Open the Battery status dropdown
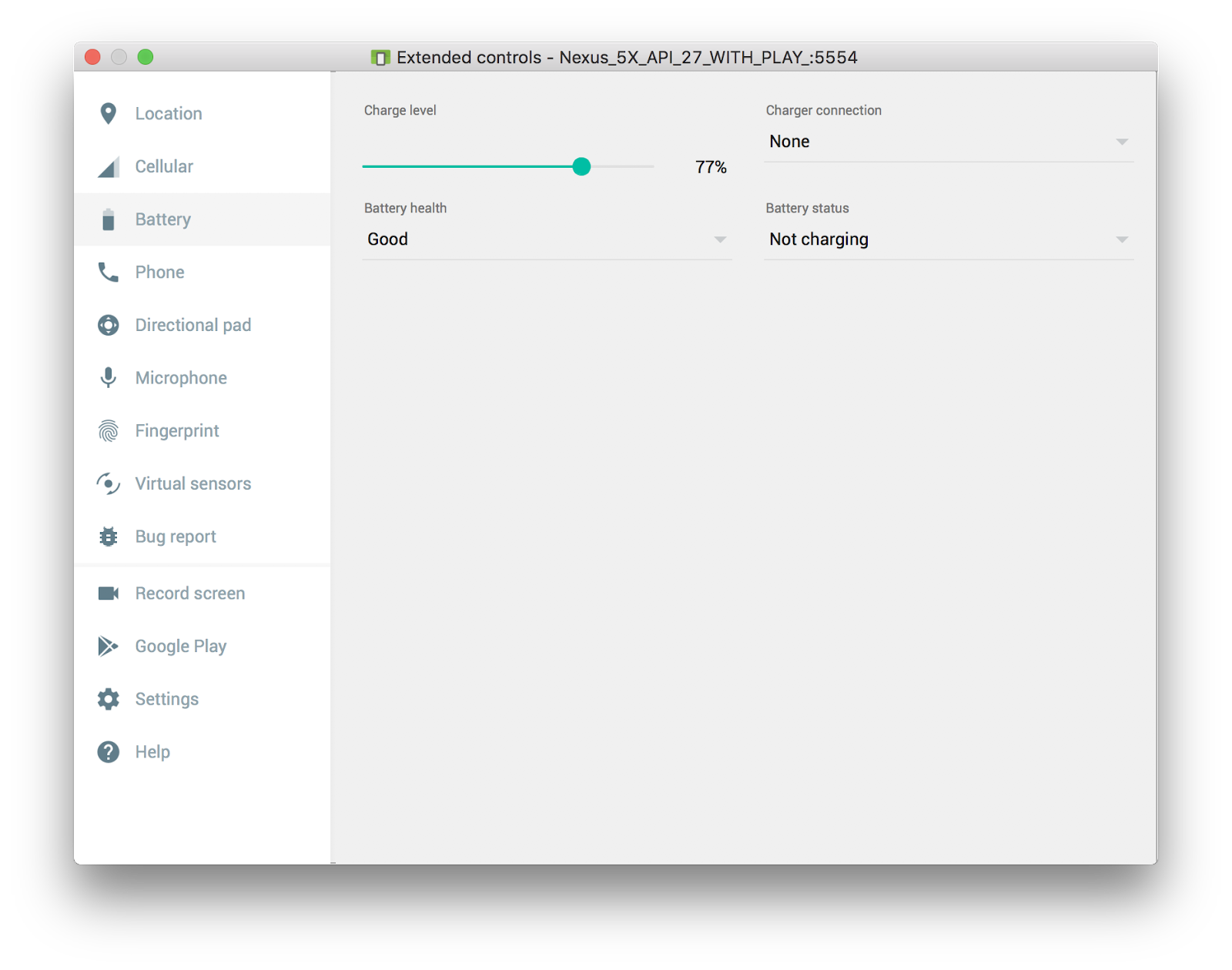Image resolution: width=1232 pixels, height=970 pixels. click(x=948, y=240)
